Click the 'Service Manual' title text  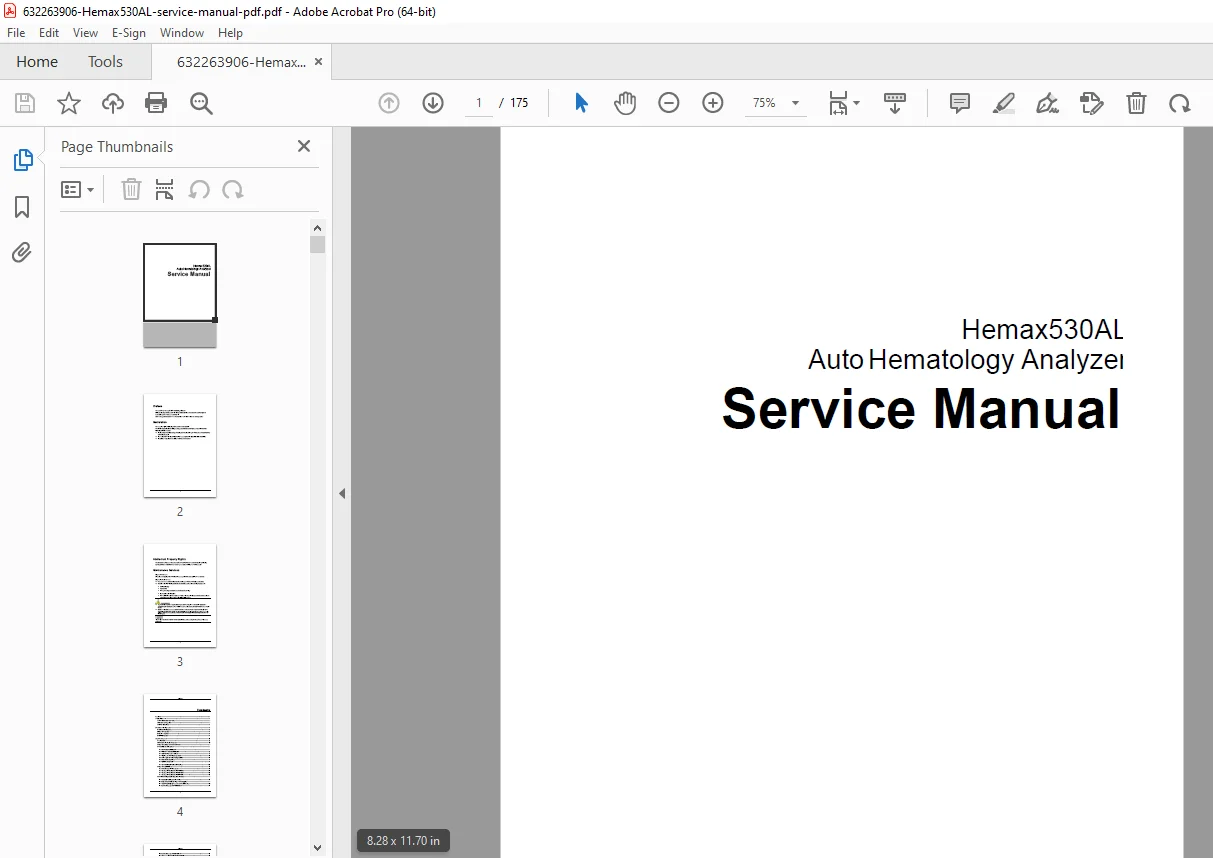(921, 409)
